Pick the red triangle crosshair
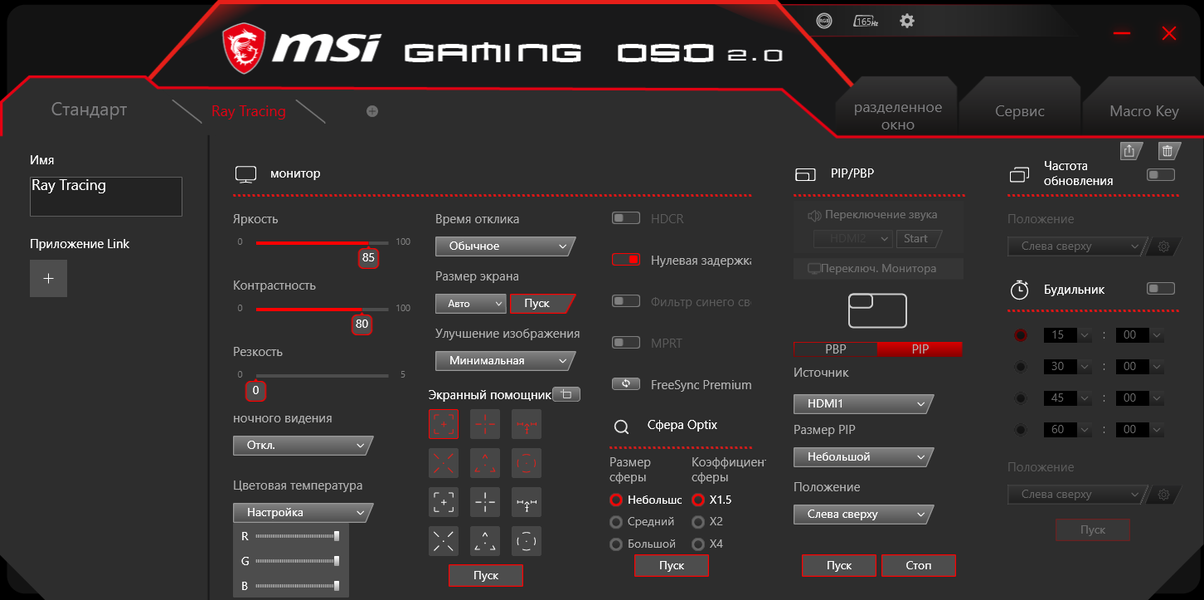The width and height of the screenshot is (1204, 600). point(485,462)
